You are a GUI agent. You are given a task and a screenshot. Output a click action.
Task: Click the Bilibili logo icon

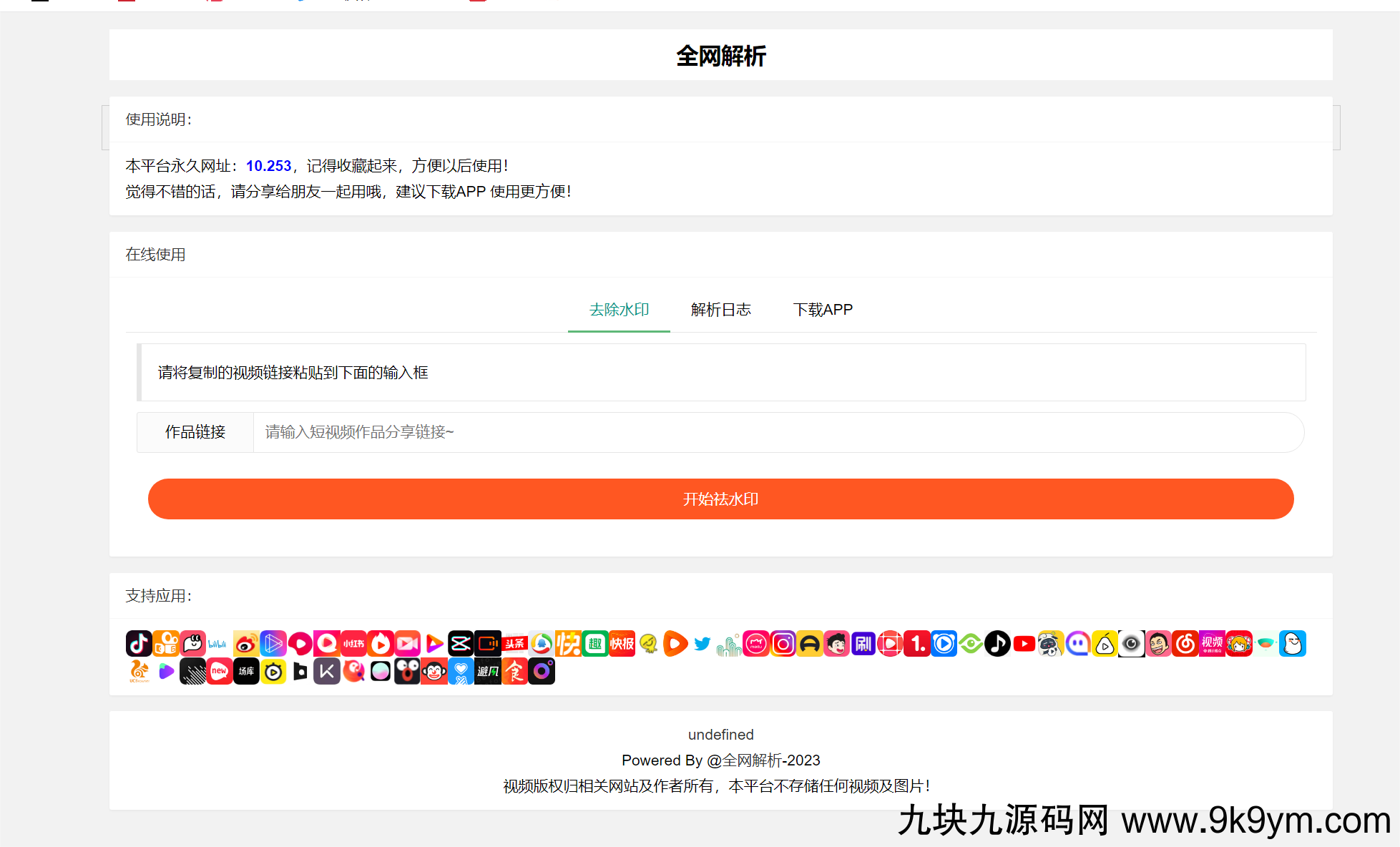click(217, 644)
